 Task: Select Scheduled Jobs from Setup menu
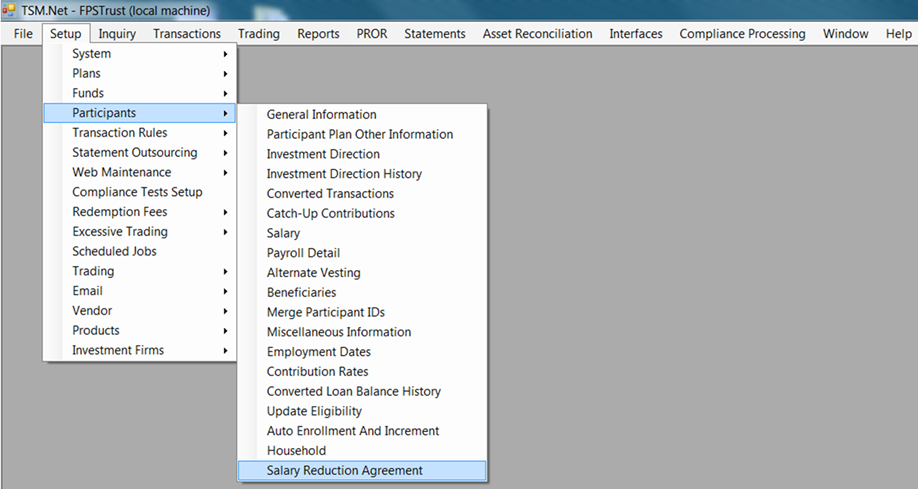click(x=114, y=252)
